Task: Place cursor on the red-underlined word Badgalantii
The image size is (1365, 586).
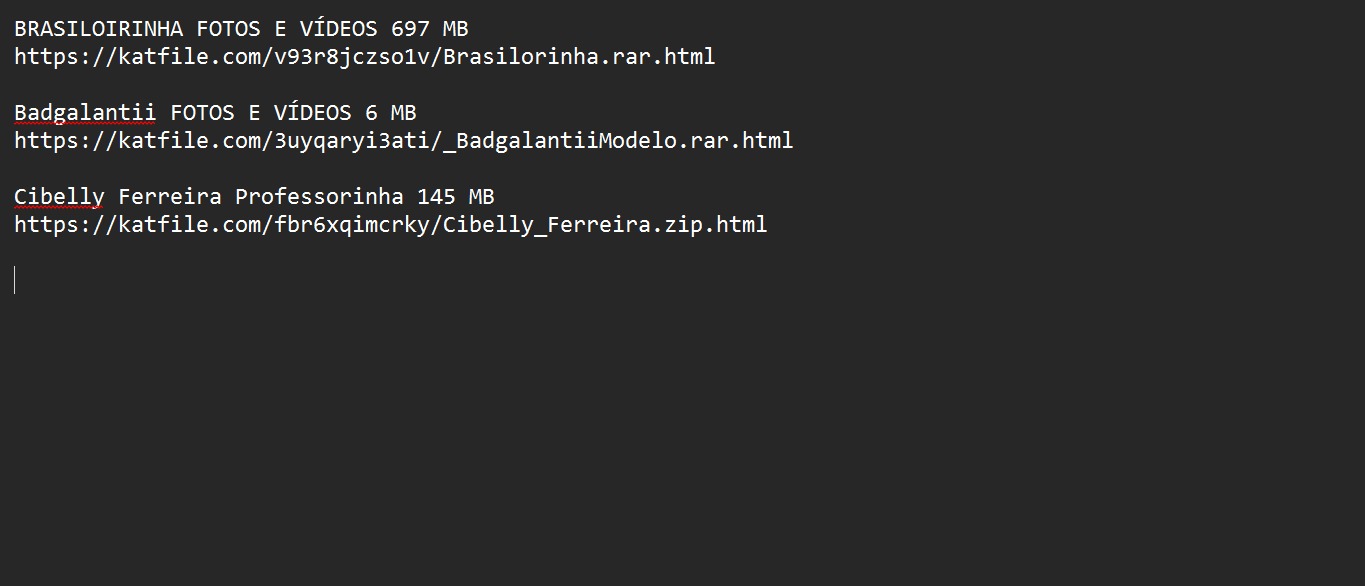Action: pyautogui.click(x=85, y=113)
